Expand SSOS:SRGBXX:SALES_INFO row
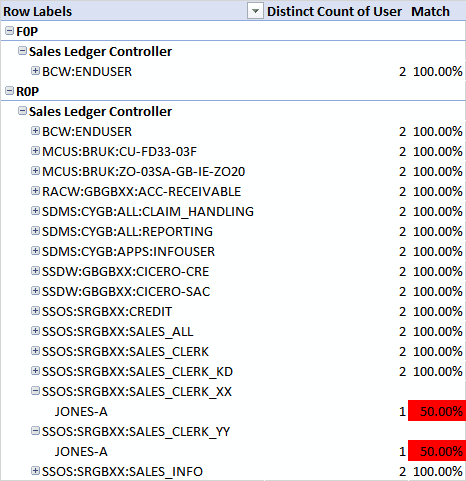Image resolution: width=466 pixels, height=481 pixels. 35,471
